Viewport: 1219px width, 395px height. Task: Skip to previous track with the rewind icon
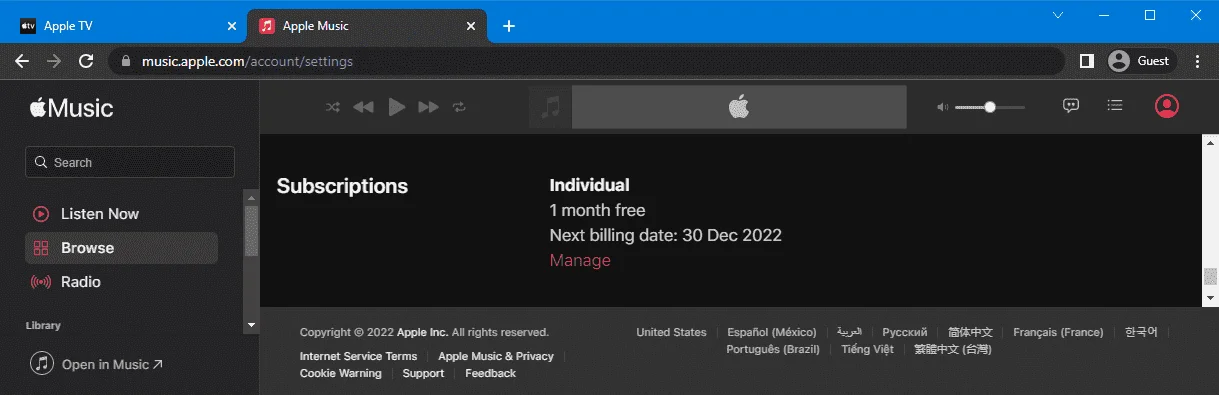point(363,107)
